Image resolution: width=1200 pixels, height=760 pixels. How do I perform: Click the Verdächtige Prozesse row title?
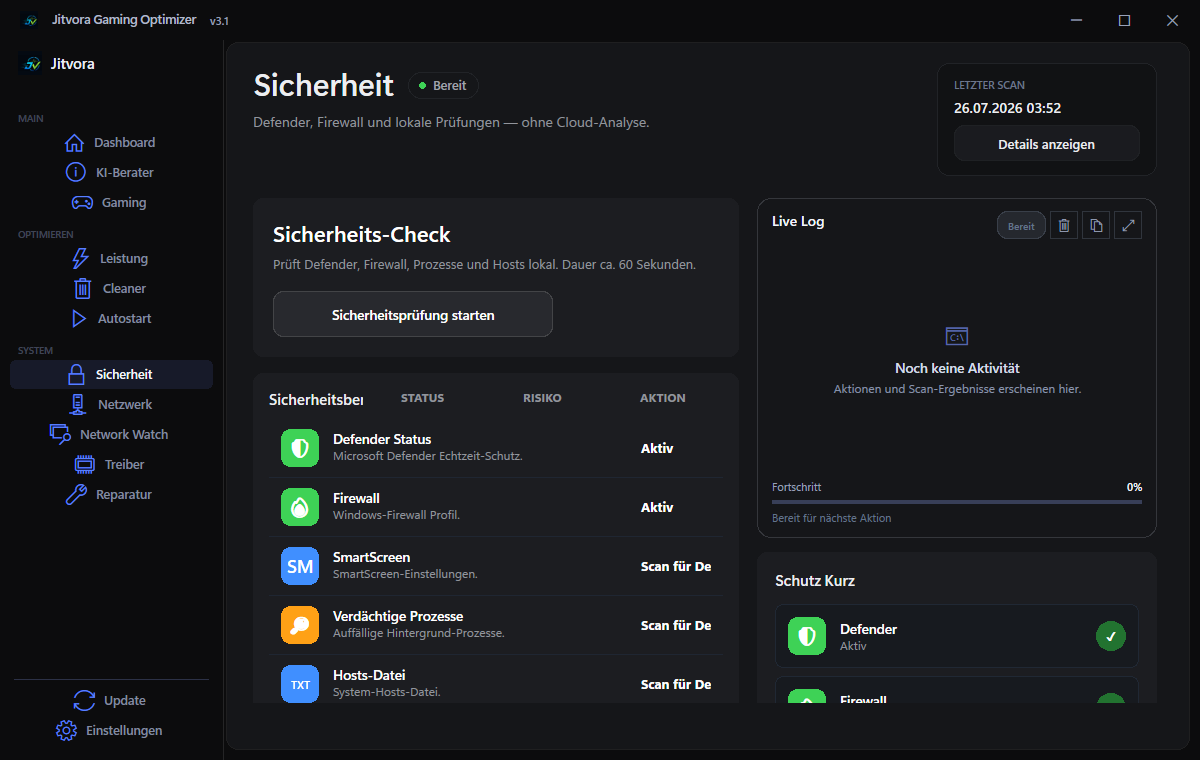pyautogui.click(x=398, y=616)
